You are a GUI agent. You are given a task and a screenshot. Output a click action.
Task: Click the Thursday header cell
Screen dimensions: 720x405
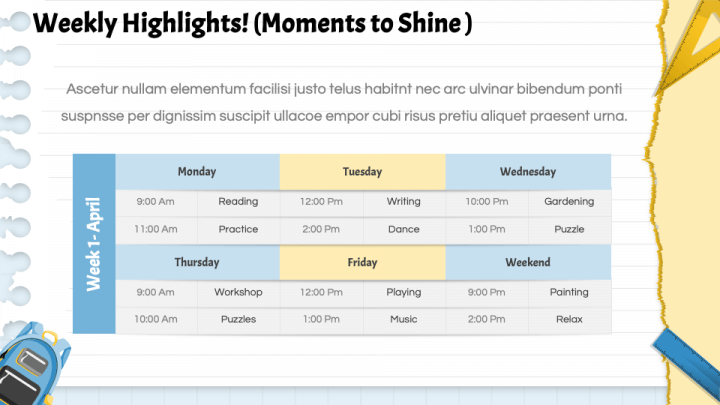[197, 262]
